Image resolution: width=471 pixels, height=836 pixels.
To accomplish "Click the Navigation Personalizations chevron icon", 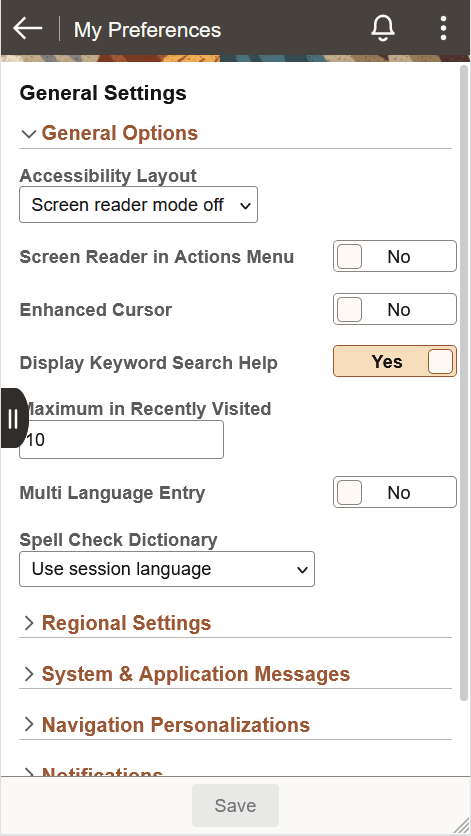I will (29, 725).
